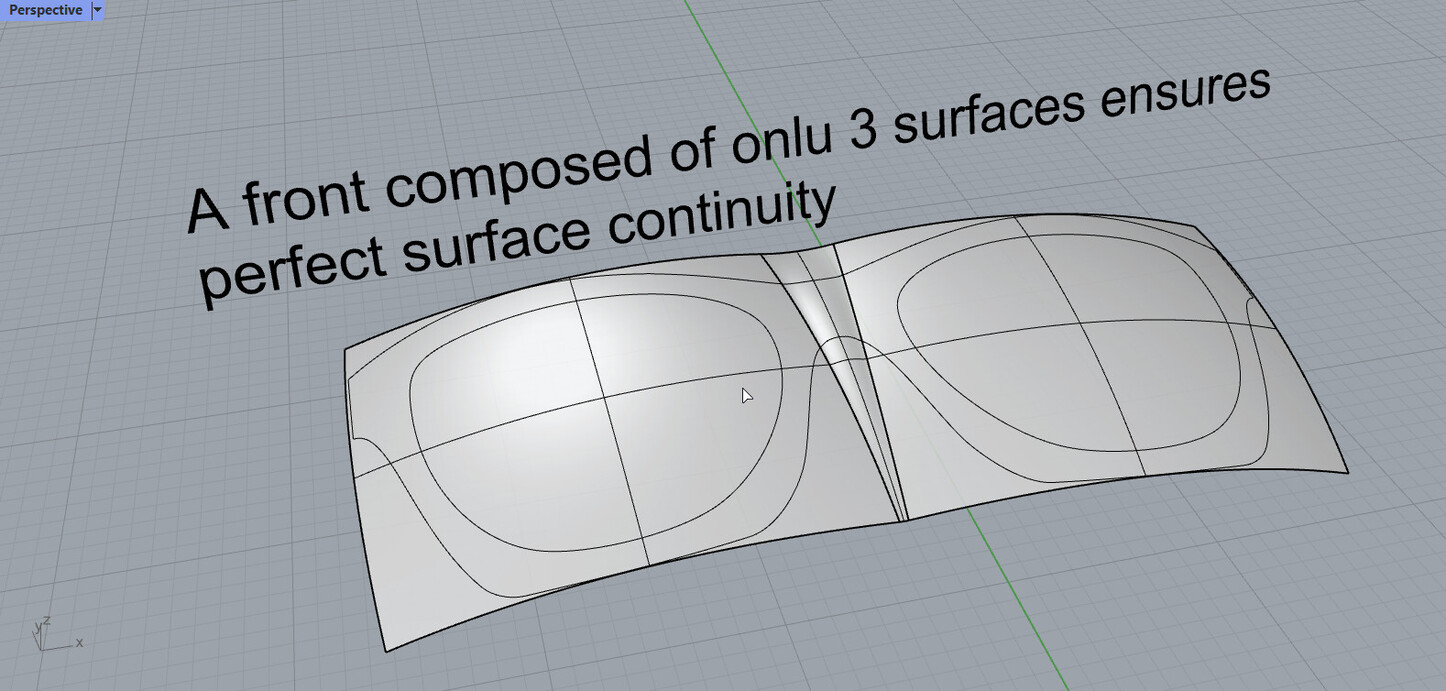Open the Perspective viewport dropdown arrow
Image resolution: width=1446 pixels, height=691 pixels.
[97, 10]
